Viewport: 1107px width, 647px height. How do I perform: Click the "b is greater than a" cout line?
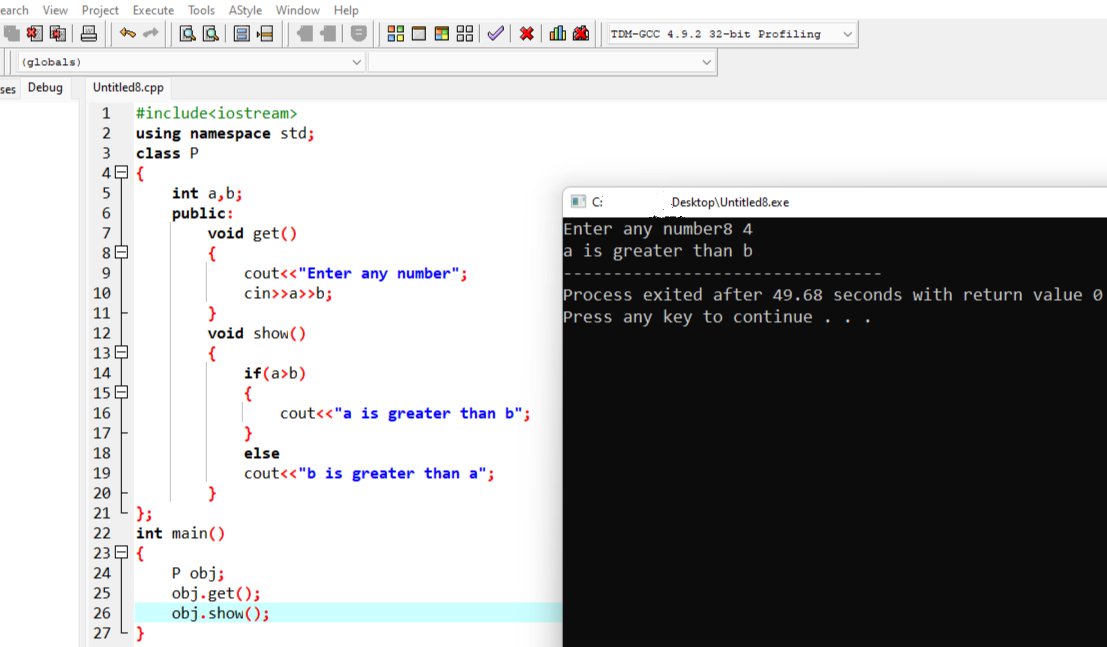369,473
